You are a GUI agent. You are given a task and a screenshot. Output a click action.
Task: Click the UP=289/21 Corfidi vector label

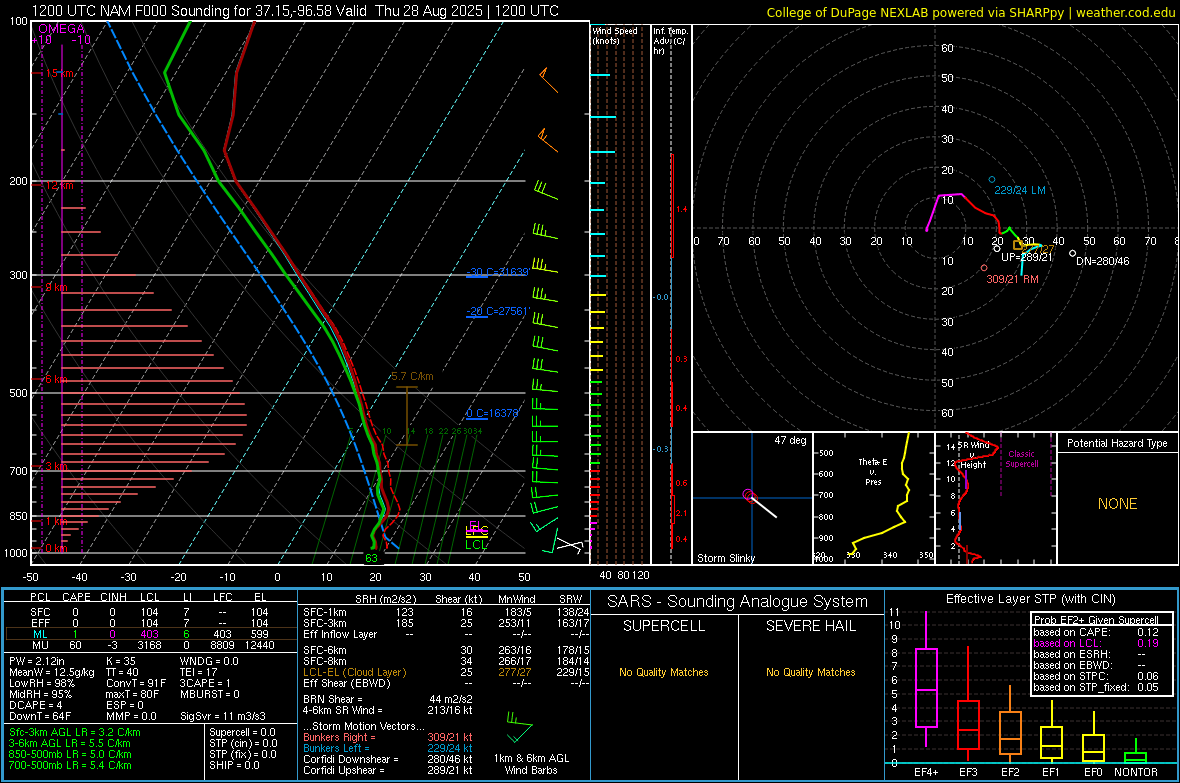(x=1026, y=257)
